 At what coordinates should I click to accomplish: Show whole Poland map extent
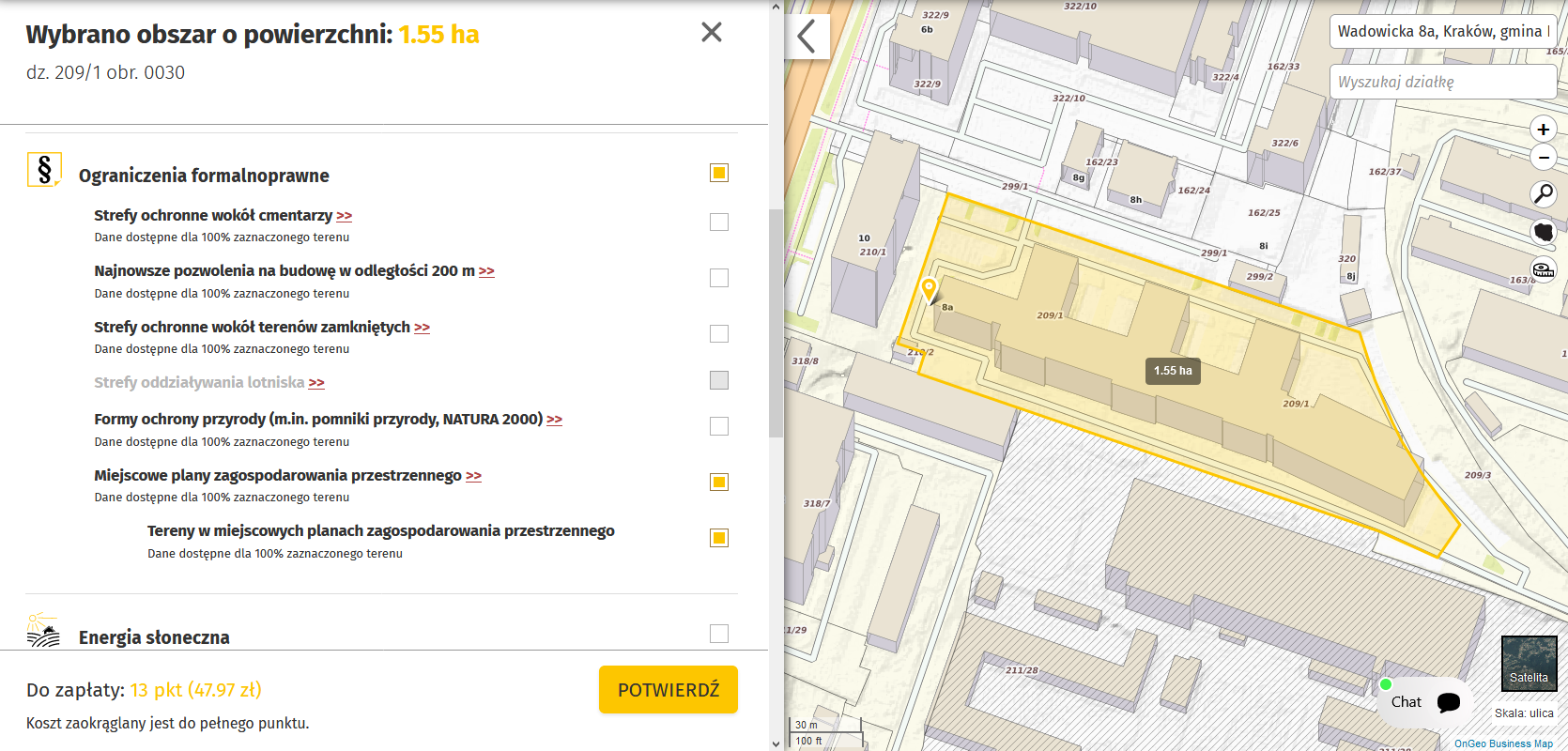pos(1544,232)
